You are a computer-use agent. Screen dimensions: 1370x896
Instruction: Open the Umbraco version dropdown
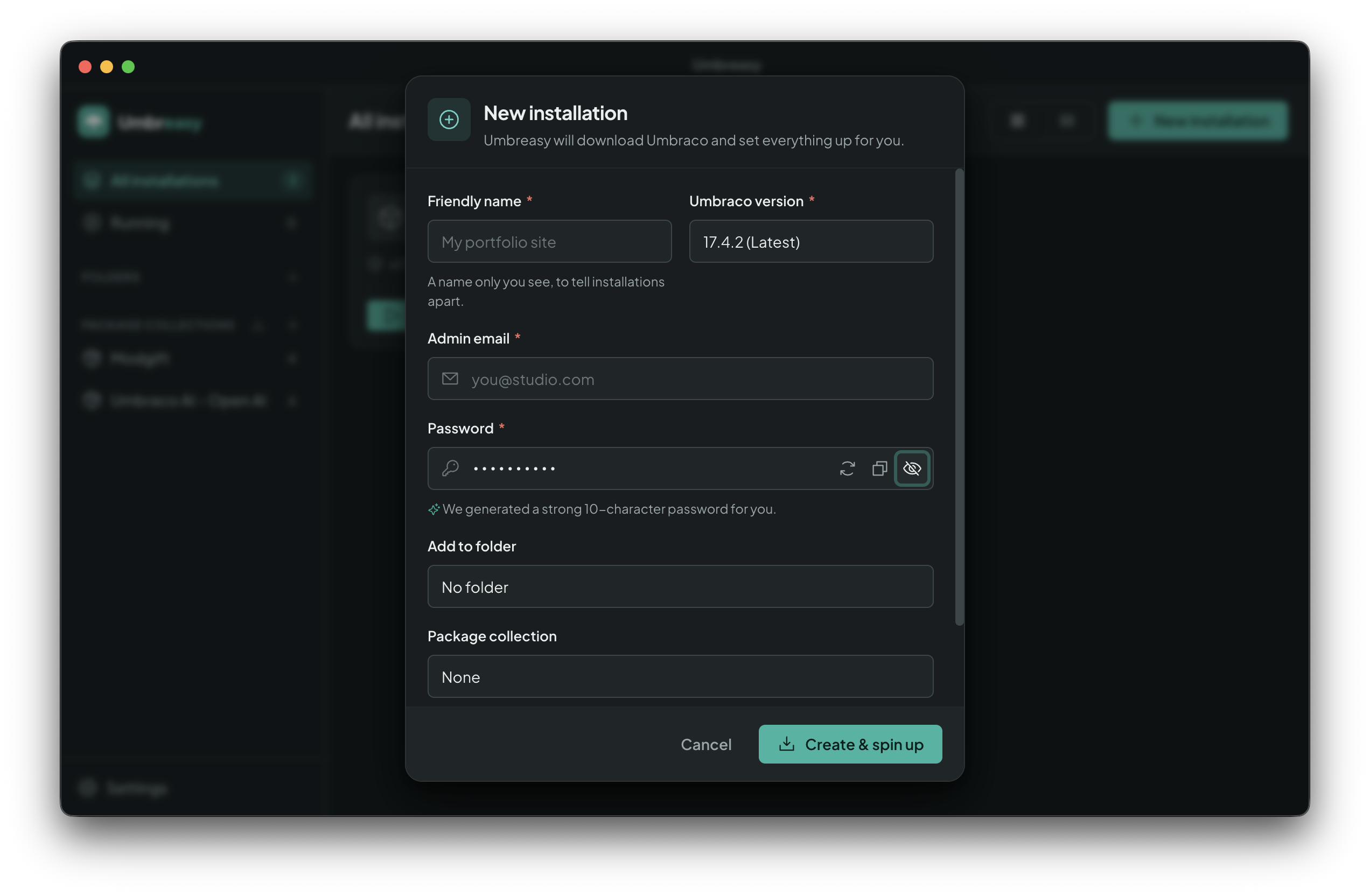[810, 241]
